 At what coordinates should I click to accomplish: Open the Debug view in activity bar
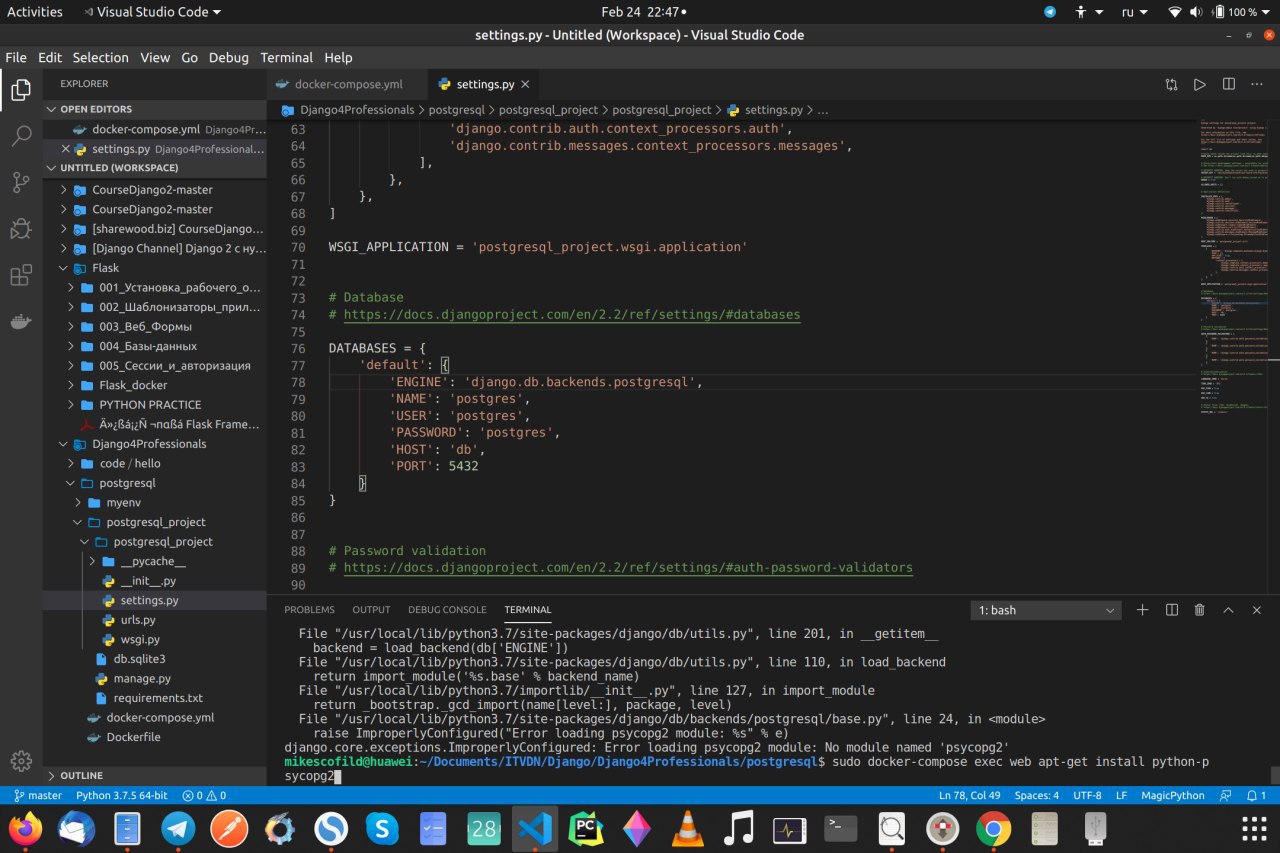tap(21, 229)
